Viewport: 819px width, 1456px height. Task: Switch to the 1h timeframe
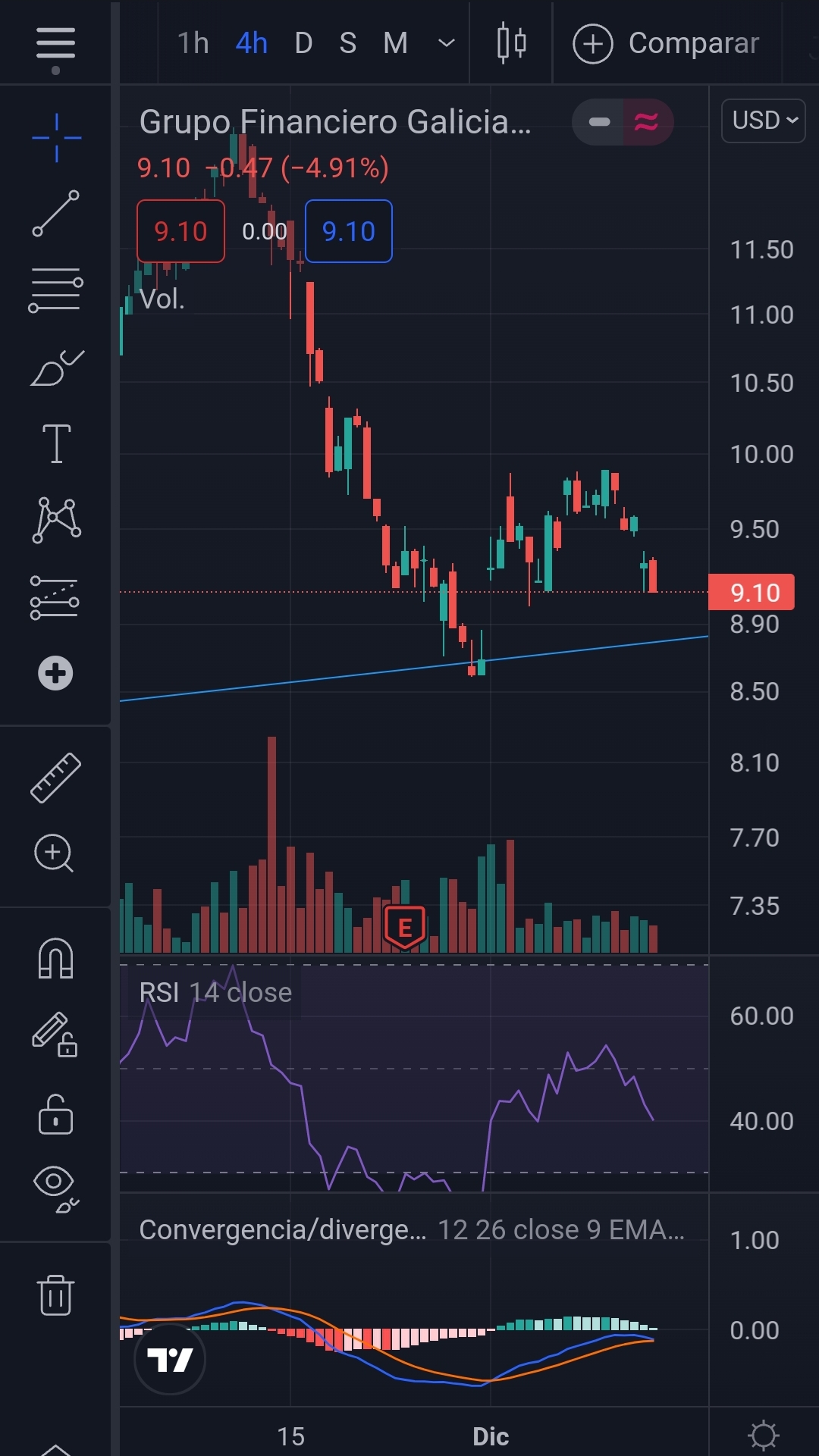coord(193,43)
